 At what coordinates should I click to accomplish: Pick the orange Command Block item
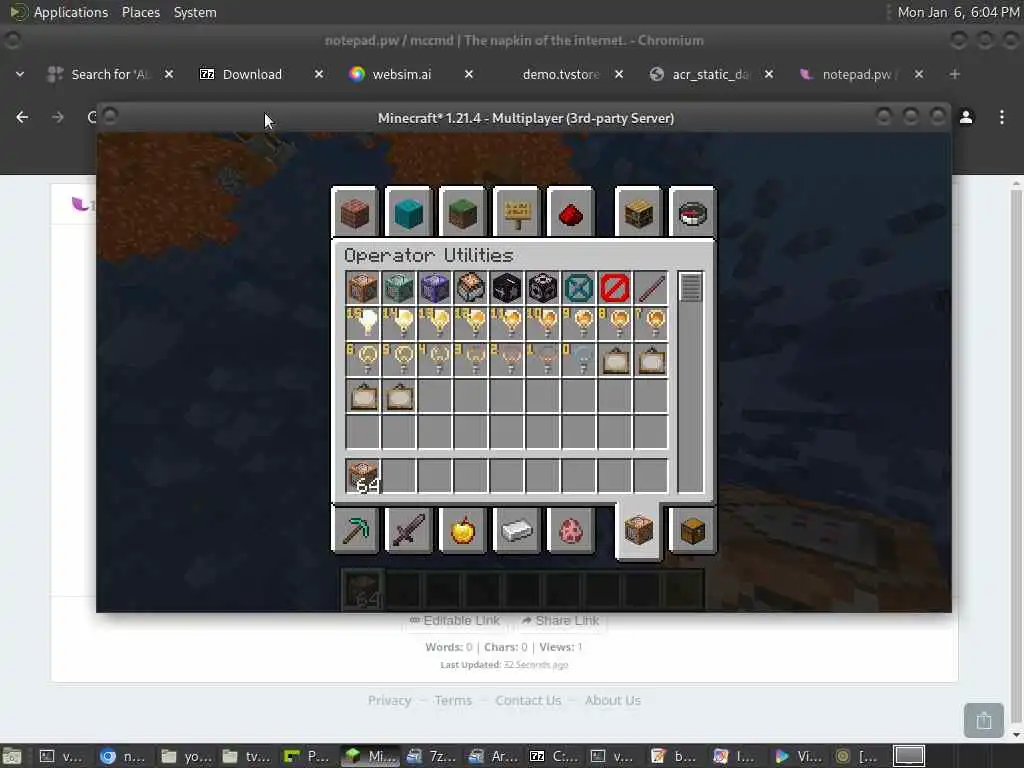tap(362, 288)
